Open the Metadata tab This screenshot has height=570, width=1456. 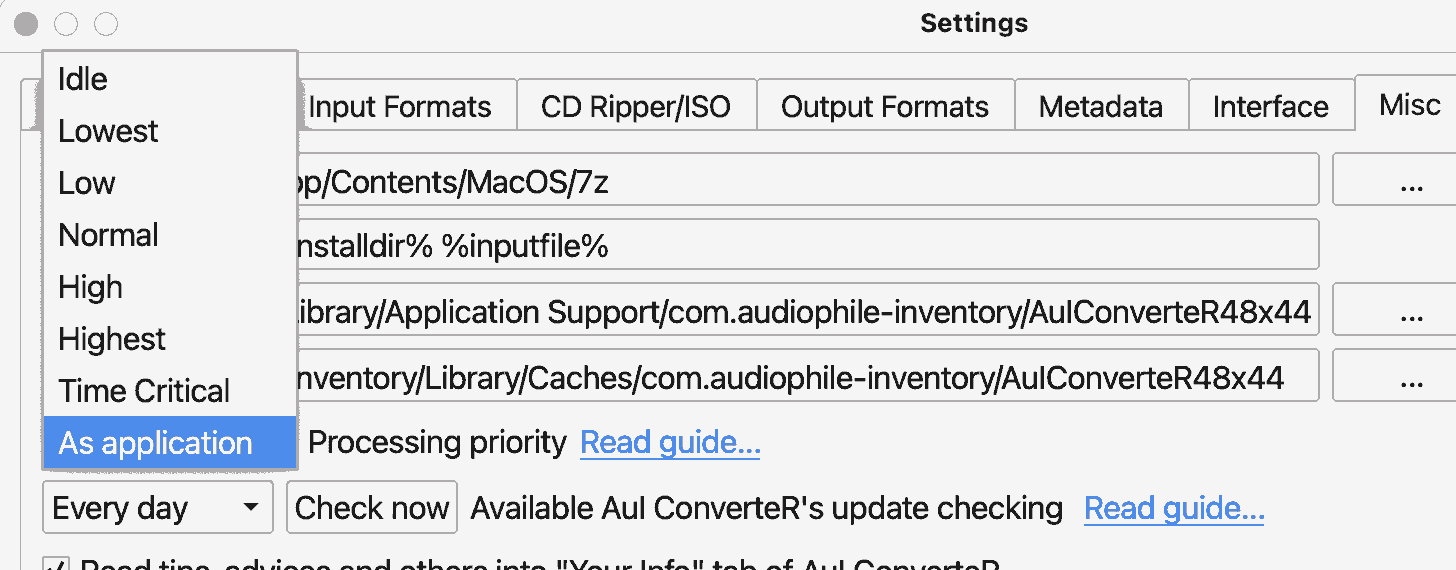1101,106
